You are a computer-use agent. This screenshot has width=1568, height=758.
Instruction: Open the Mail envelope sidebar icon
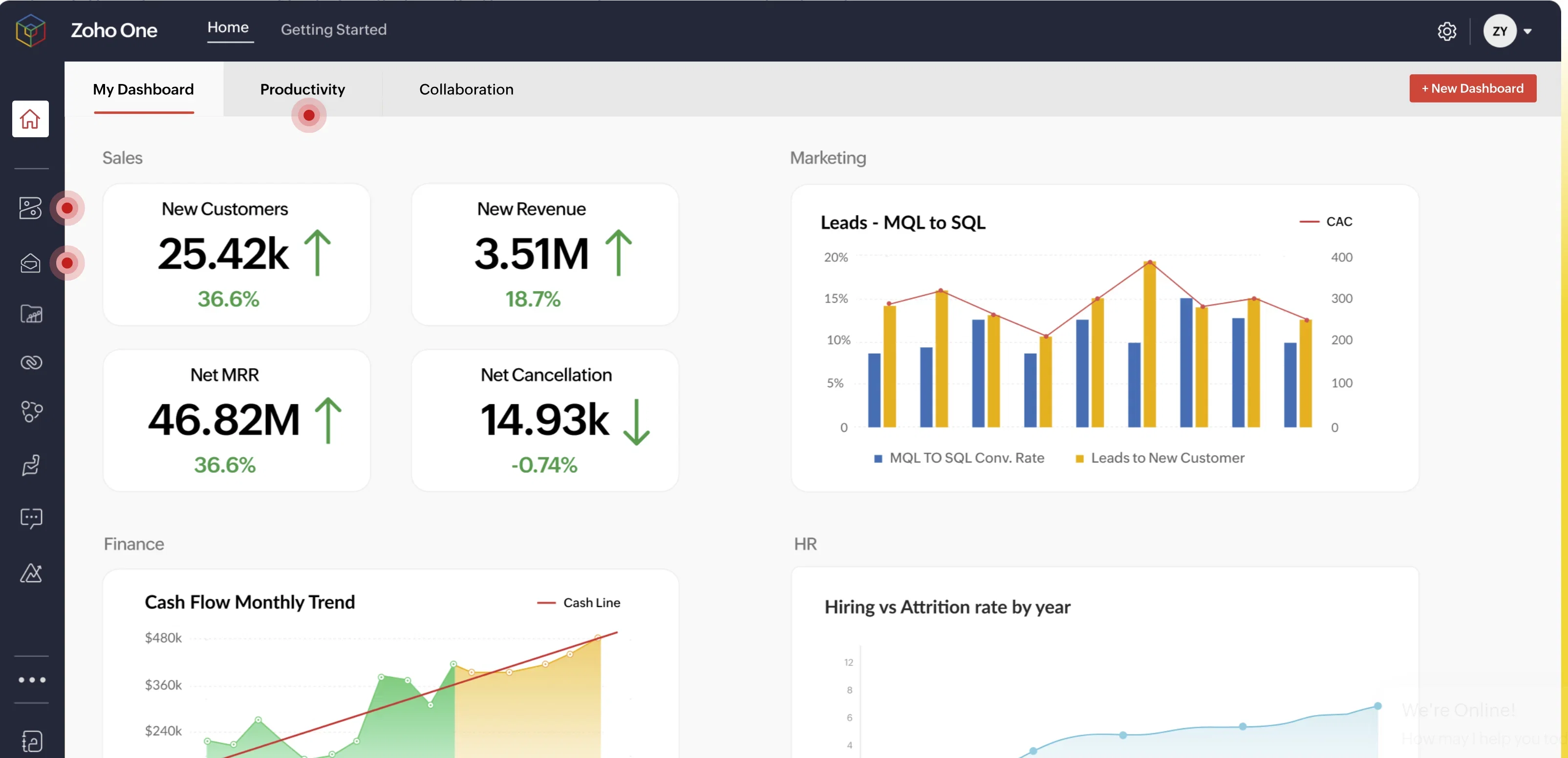click(x=30, y=263)
